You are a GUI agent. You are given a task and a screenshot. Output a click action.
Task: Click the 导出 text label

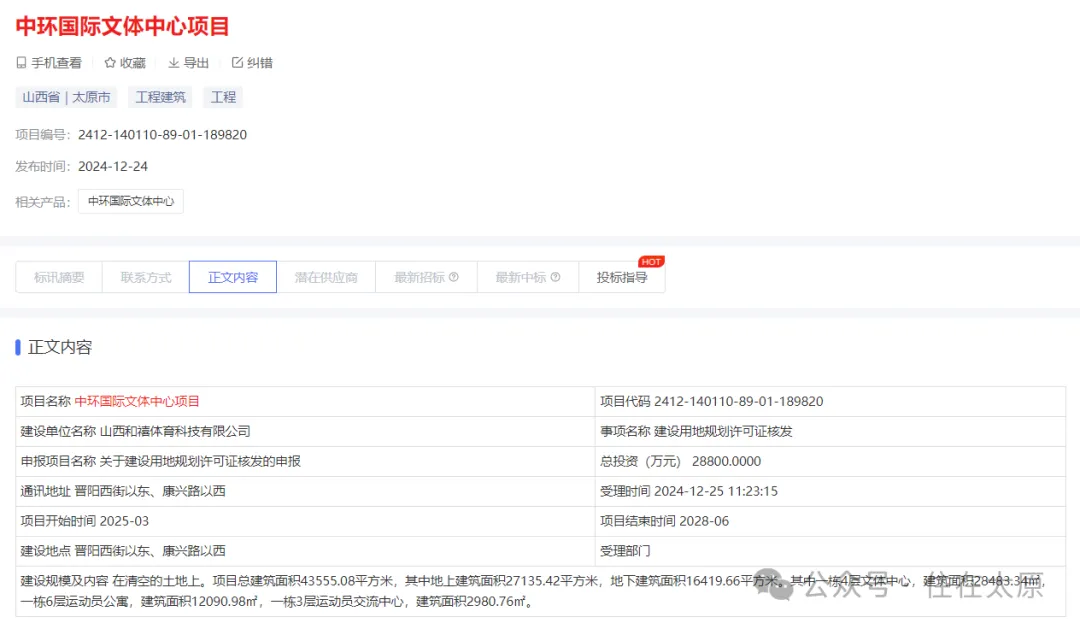[196, 63]
